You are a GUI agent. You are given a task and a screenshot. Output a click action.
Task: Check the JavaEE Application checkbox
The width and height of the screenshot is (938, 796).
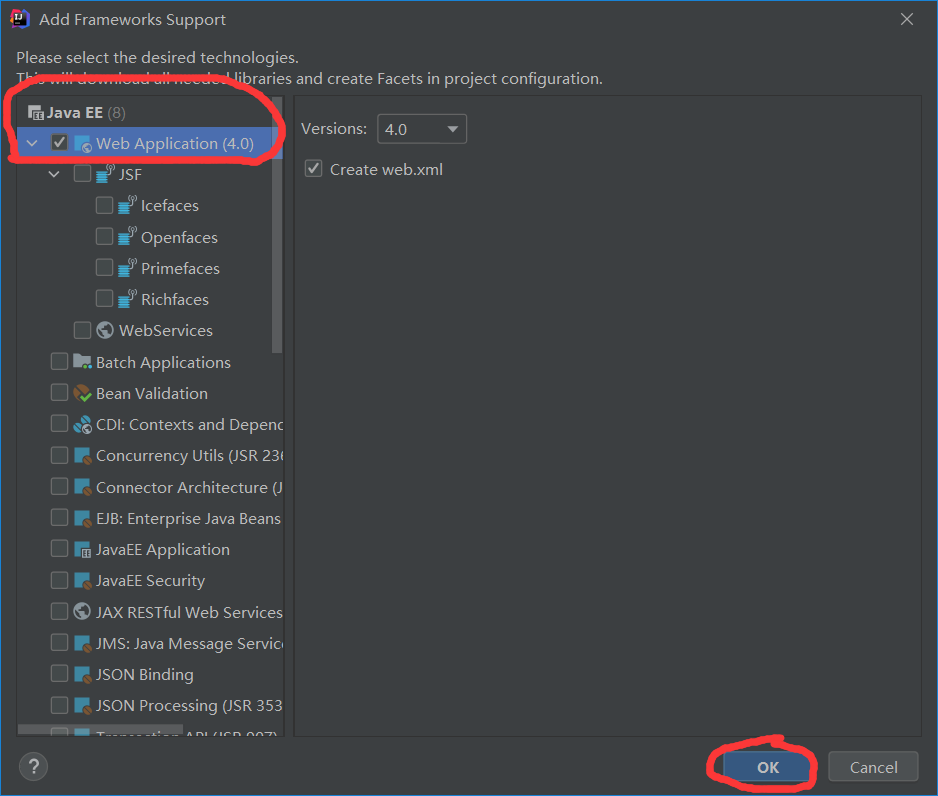[59, 548]
